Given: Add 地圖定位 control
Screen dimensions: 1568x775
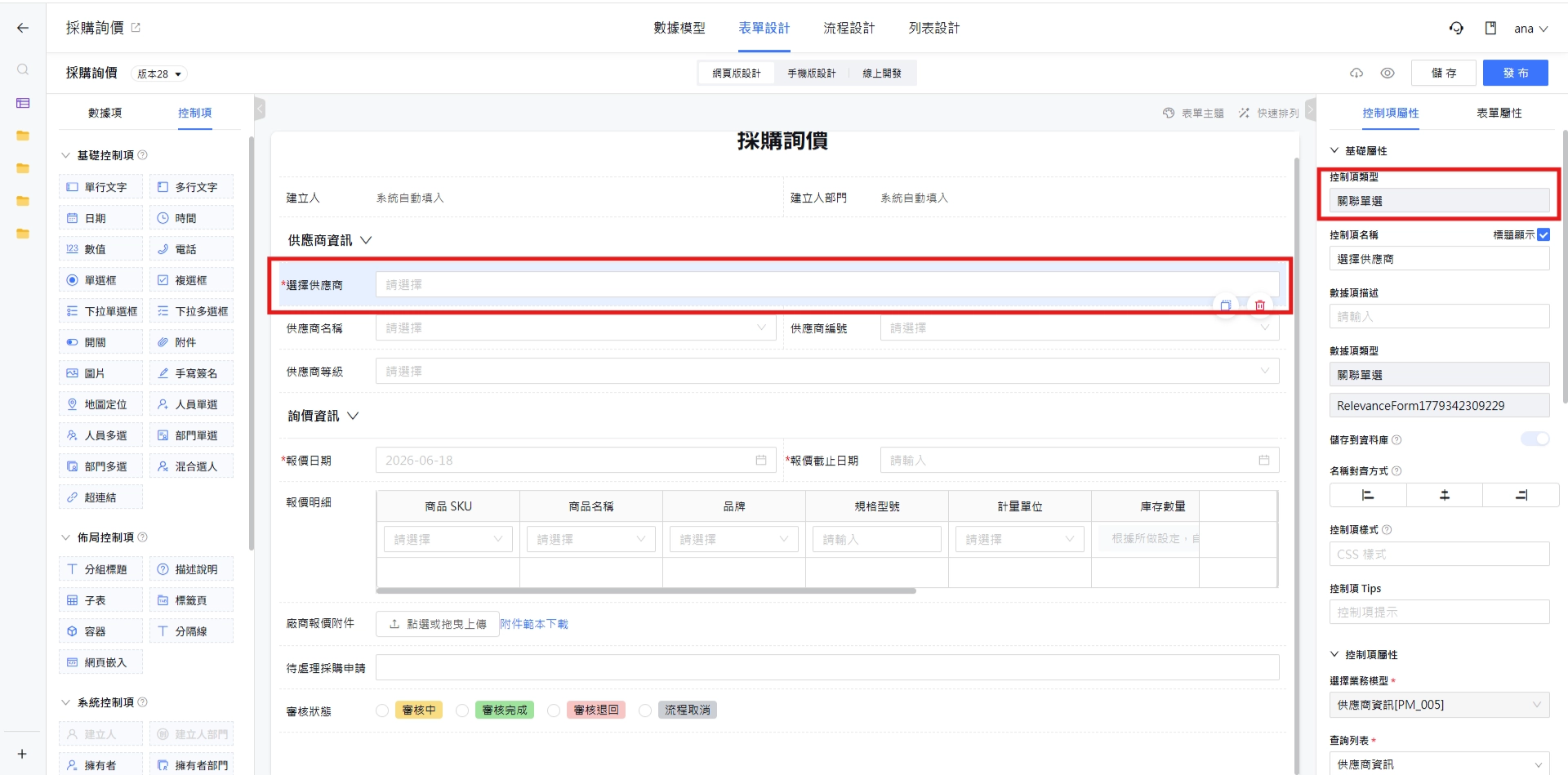Looking at the screenshot, I should (x=100, y=404).
